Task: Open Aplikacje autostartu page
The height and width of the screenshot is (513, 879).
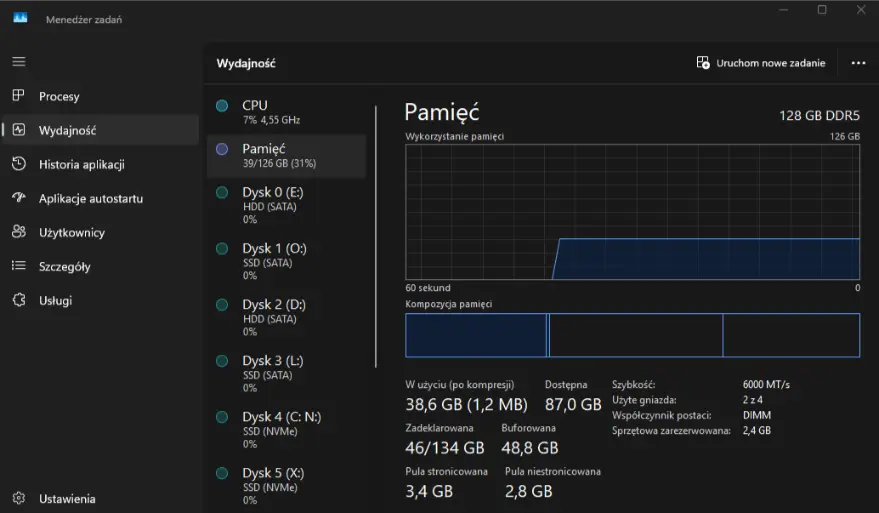Action: 101,198
